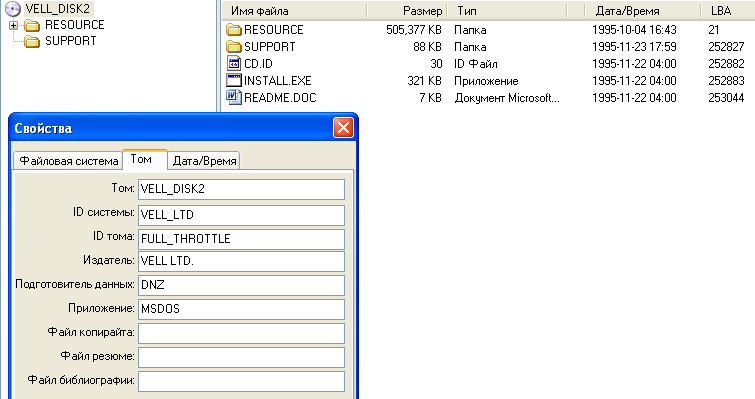The image size is (755, 399).
Task: Select SUPPORT name in file list
Action: pos(270,47)
